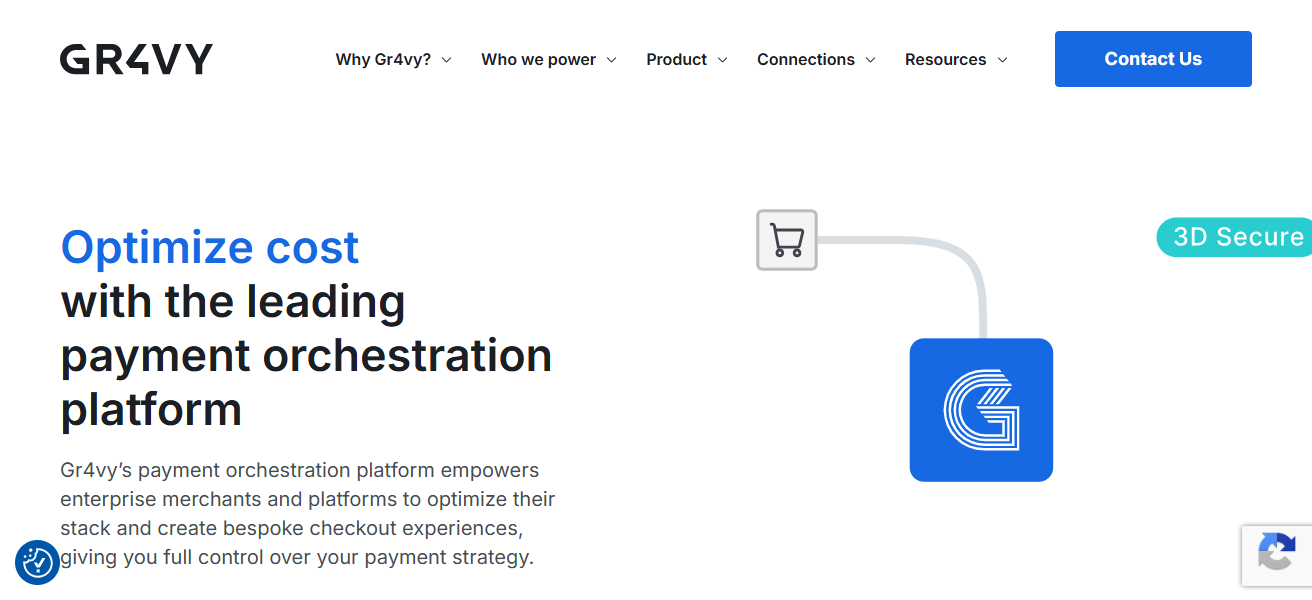Click the reCAPTCHA badge
The image size is (1312, 600).
pyautogui.click(x=1277, y=555)
